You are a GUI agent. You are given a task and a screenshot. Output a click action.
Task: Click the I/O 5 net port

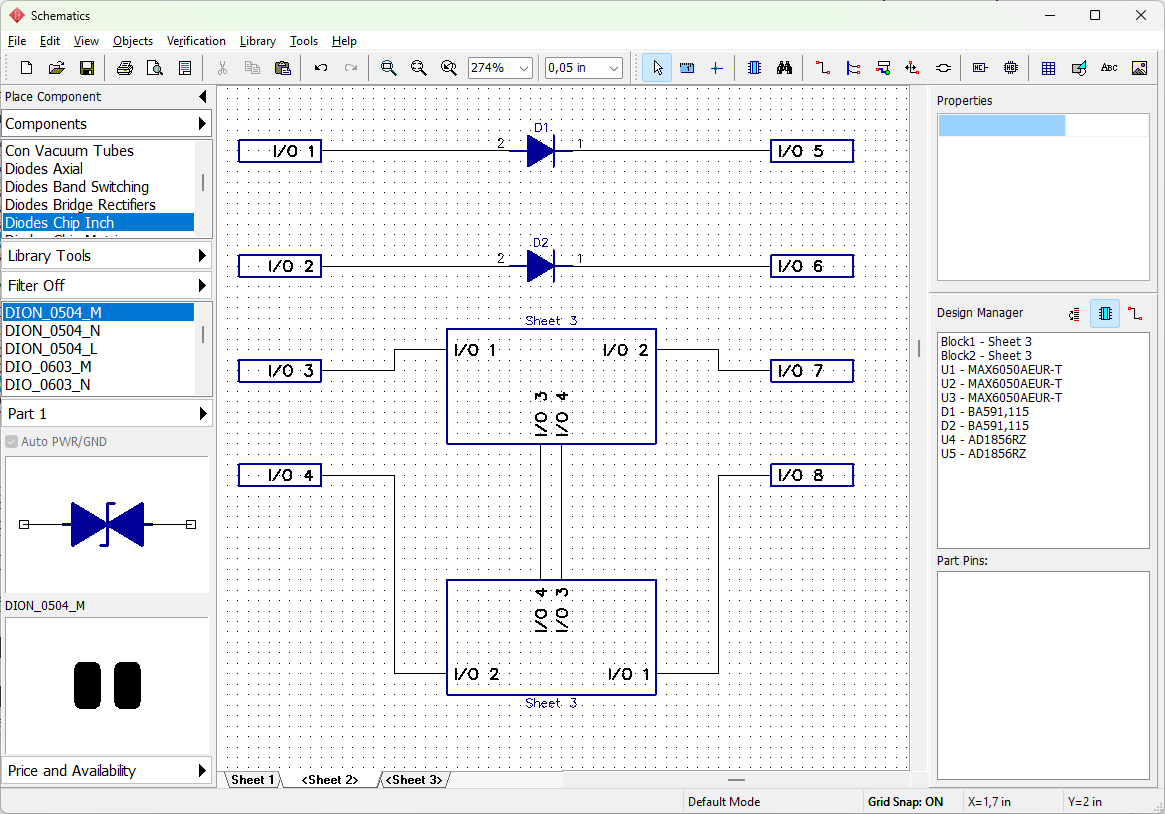tap(811, 152)
